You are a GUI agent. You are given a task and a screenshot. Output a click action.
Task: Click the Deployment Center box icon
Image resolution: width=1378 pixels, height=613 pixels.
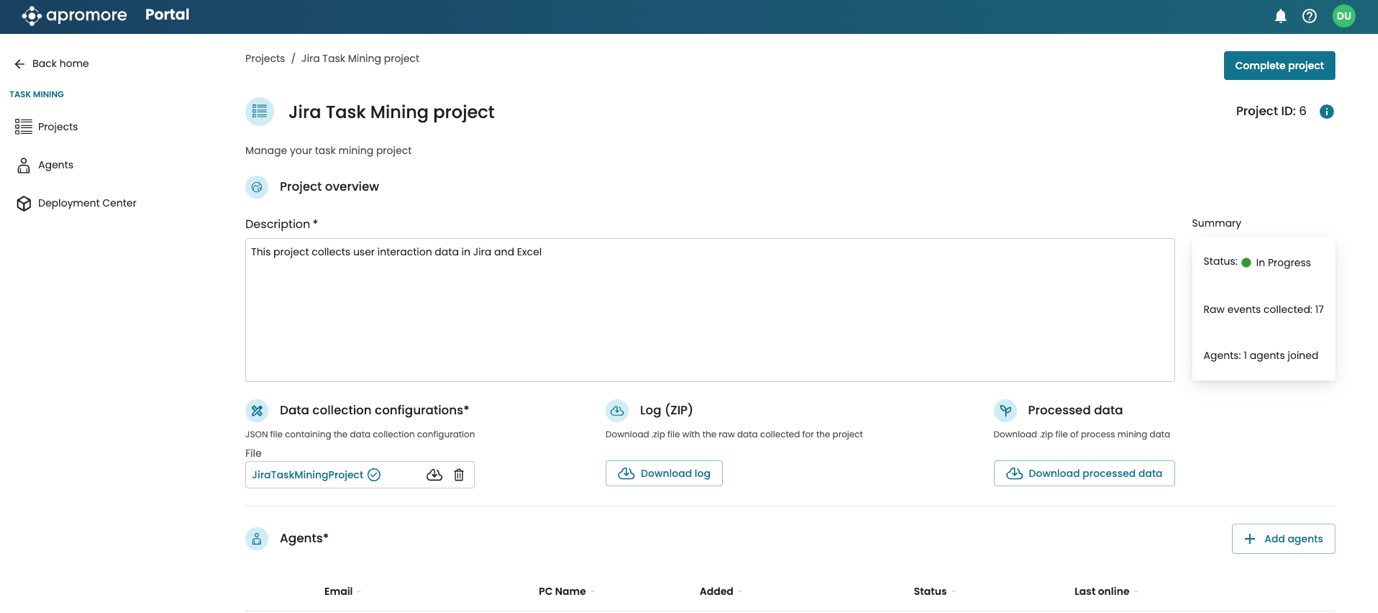click(x=23, y=203)
